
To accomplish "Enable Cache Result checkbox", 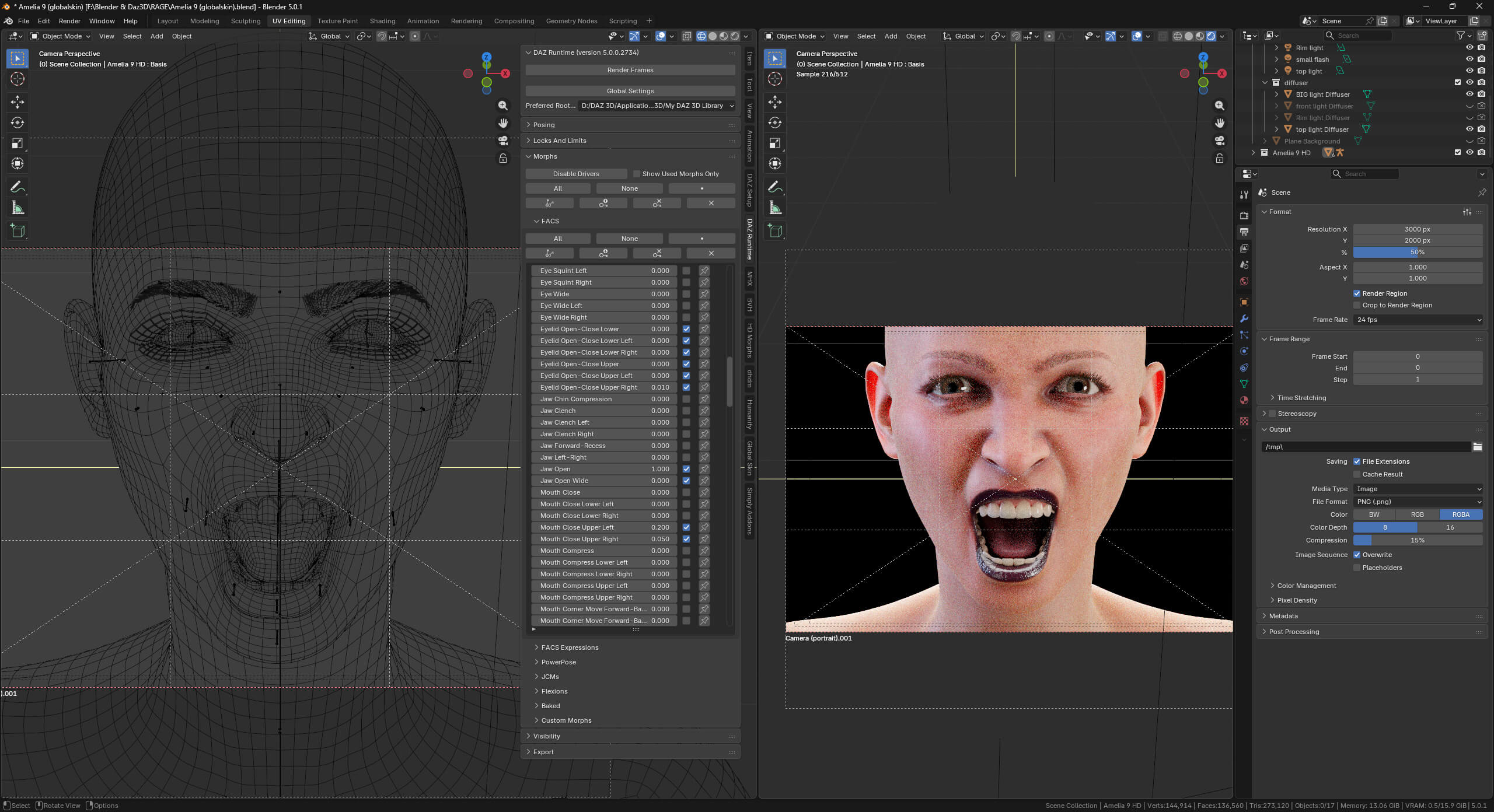I will coord(1357,474).
